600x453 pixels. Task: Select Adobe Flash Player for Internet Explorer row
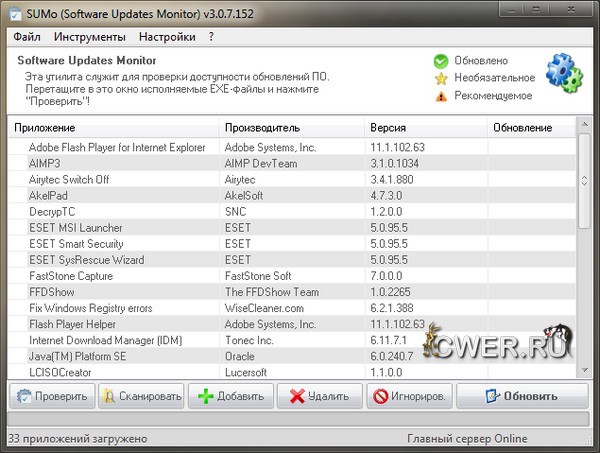coord(292,147)
